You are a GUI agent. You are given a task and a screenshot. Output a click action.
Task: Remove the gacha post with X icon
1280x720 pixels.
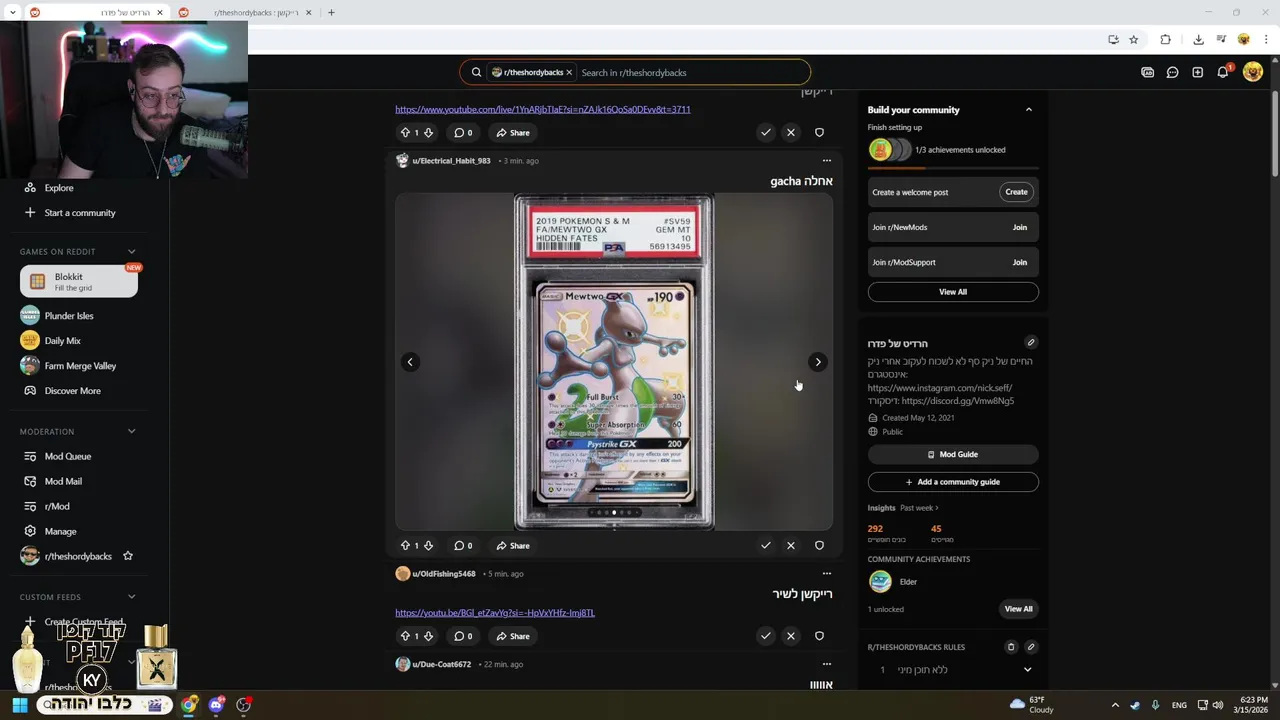click(x=791, y=545)
